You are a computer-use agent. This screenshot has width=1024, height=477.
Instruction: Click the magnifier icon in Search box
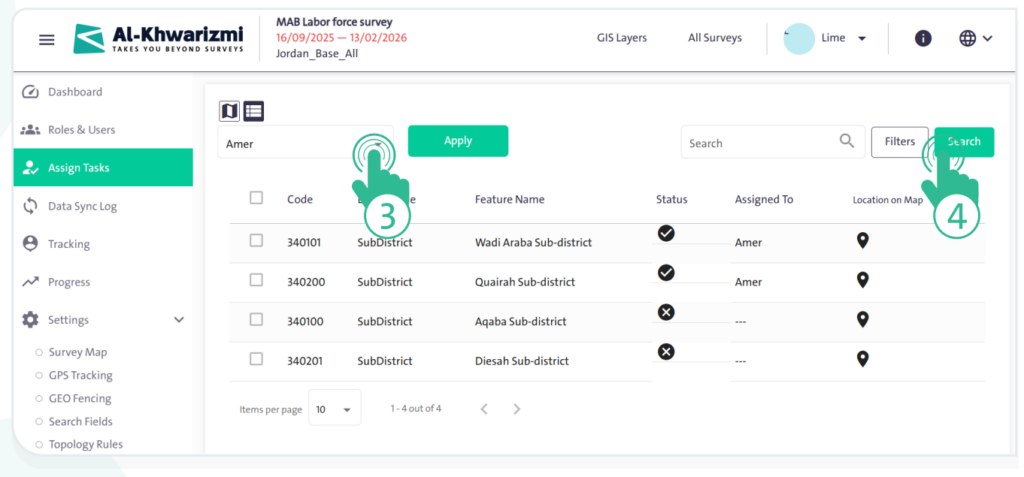pyautogui.click(x=847, y=142)
